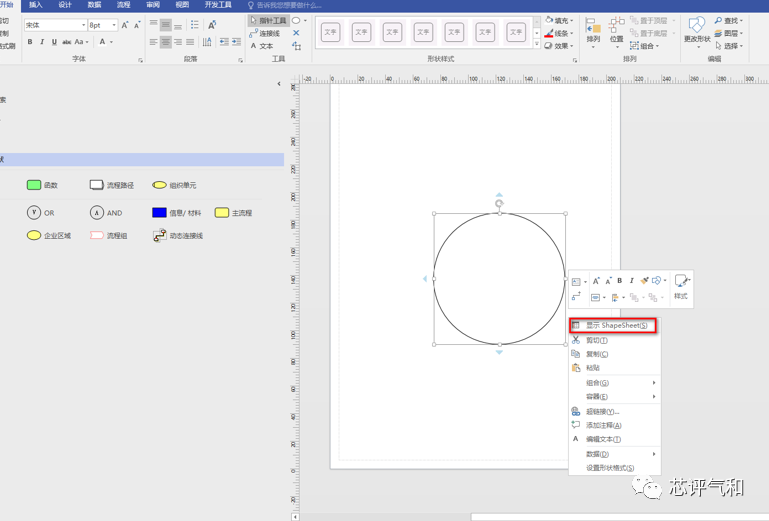Select the yellow 主流程 stencil shape
Screen dimensions: 769x521
[x=233, y=212]
